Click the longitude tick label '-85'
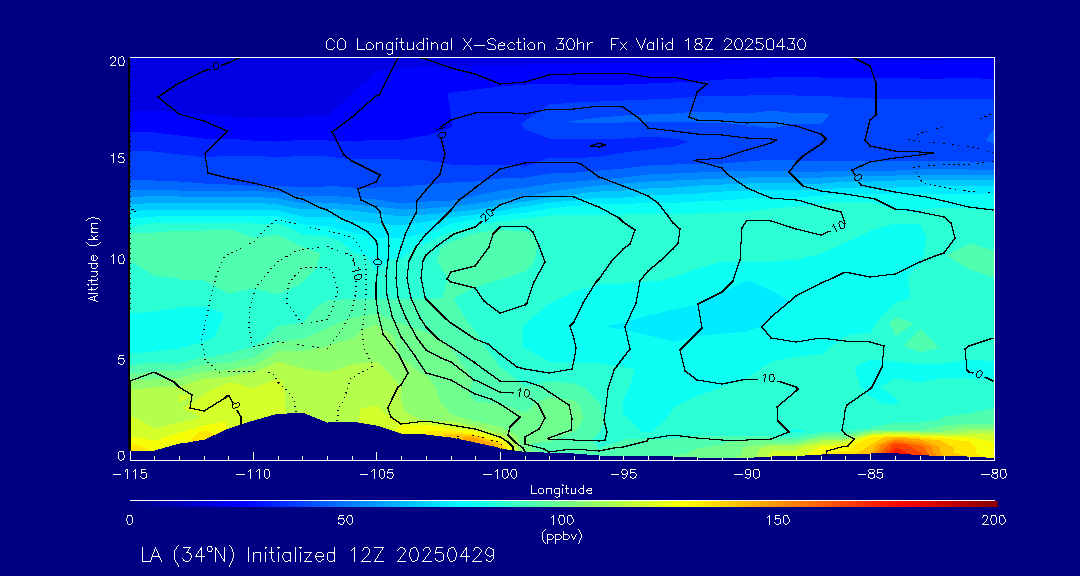This screenshot has height=576, width=1080. [x=871, y=475]
